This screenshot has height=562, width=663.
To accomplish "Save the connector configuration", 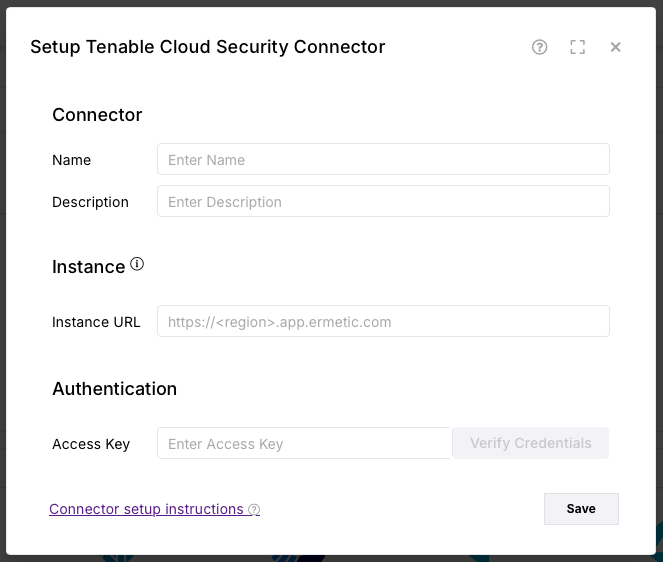I will point(581,509).
